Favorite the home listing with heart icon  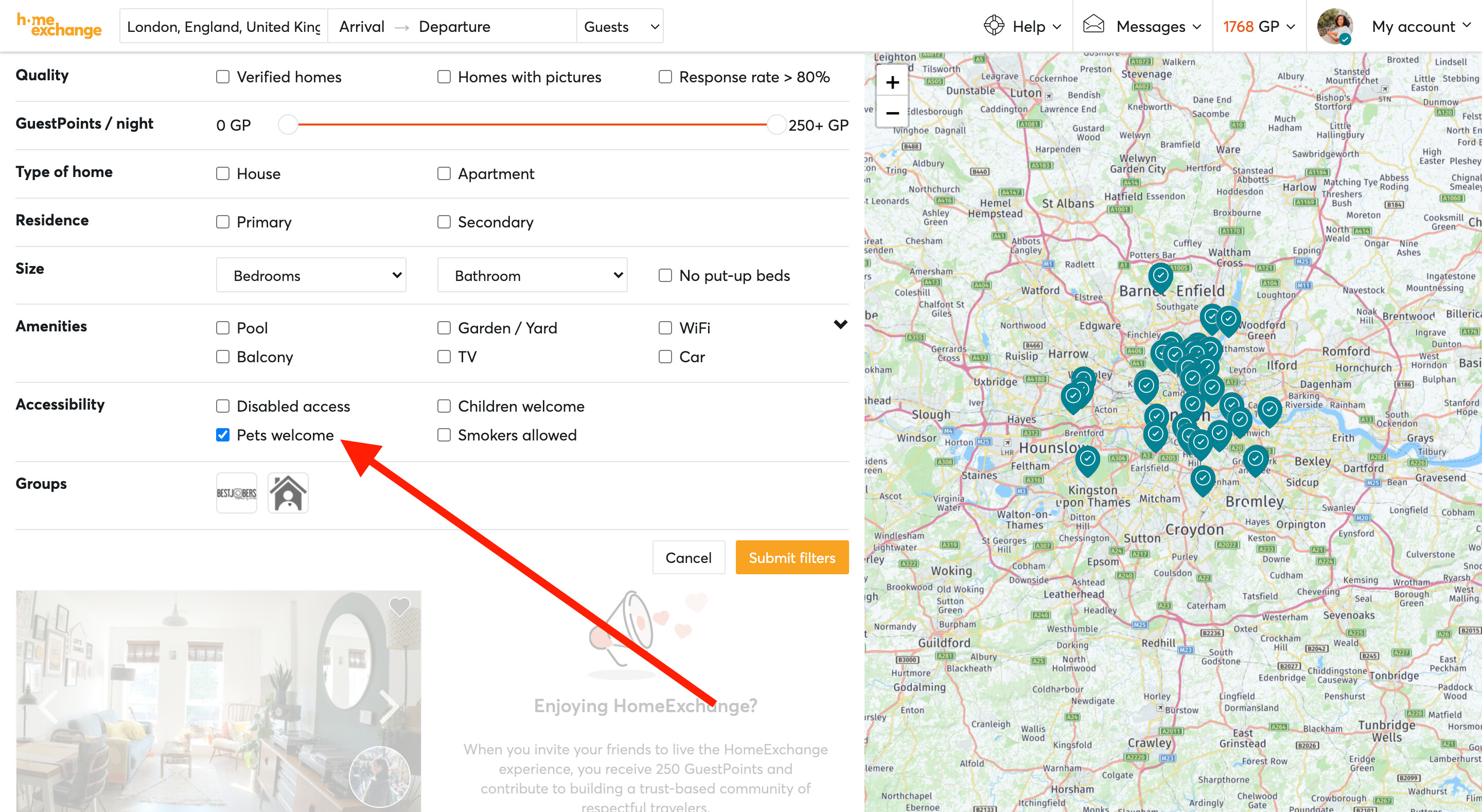(x=399, y=606)
